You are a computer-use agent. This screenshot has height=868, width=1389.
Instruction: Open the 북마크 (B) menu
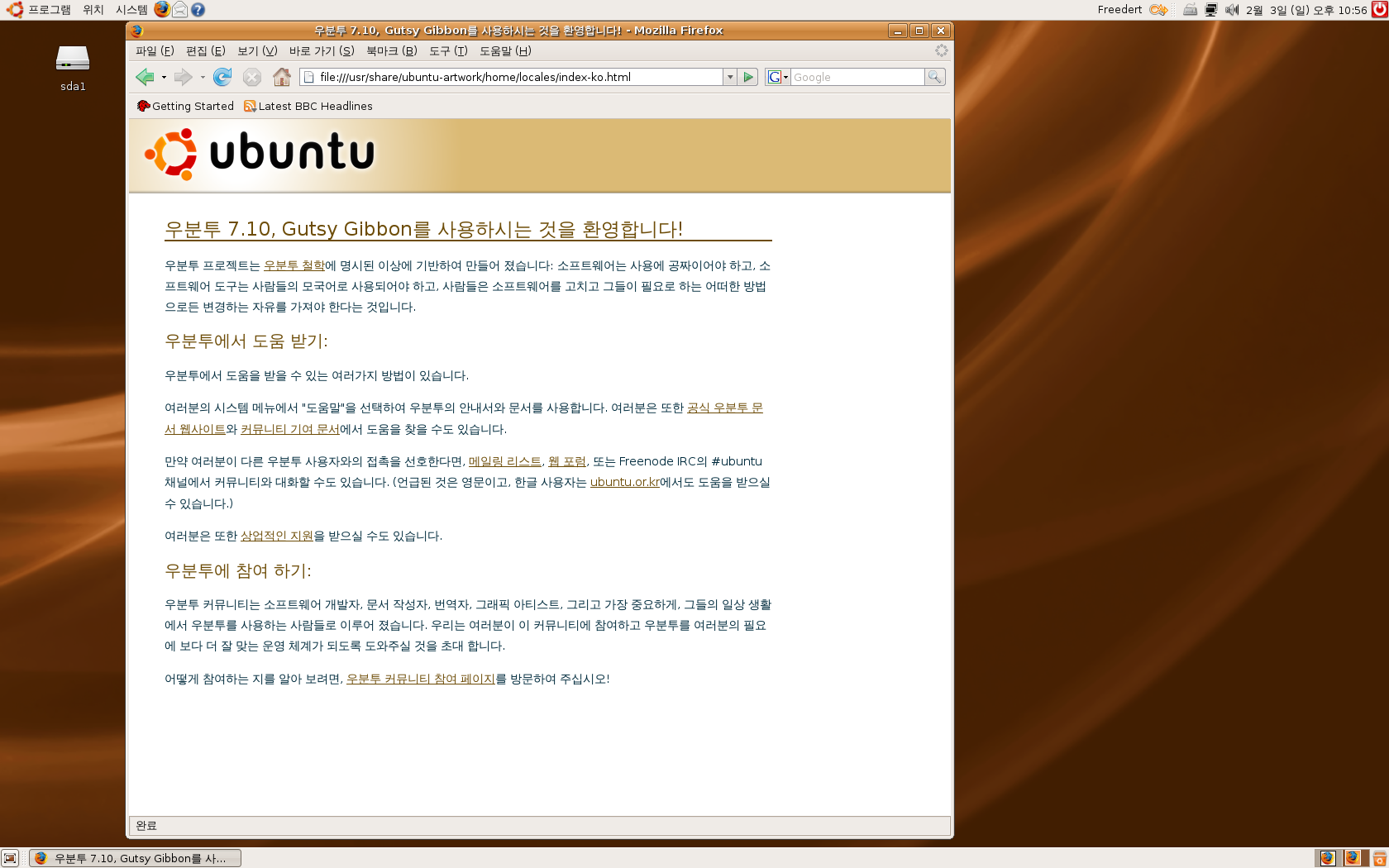tap(392, 50)
